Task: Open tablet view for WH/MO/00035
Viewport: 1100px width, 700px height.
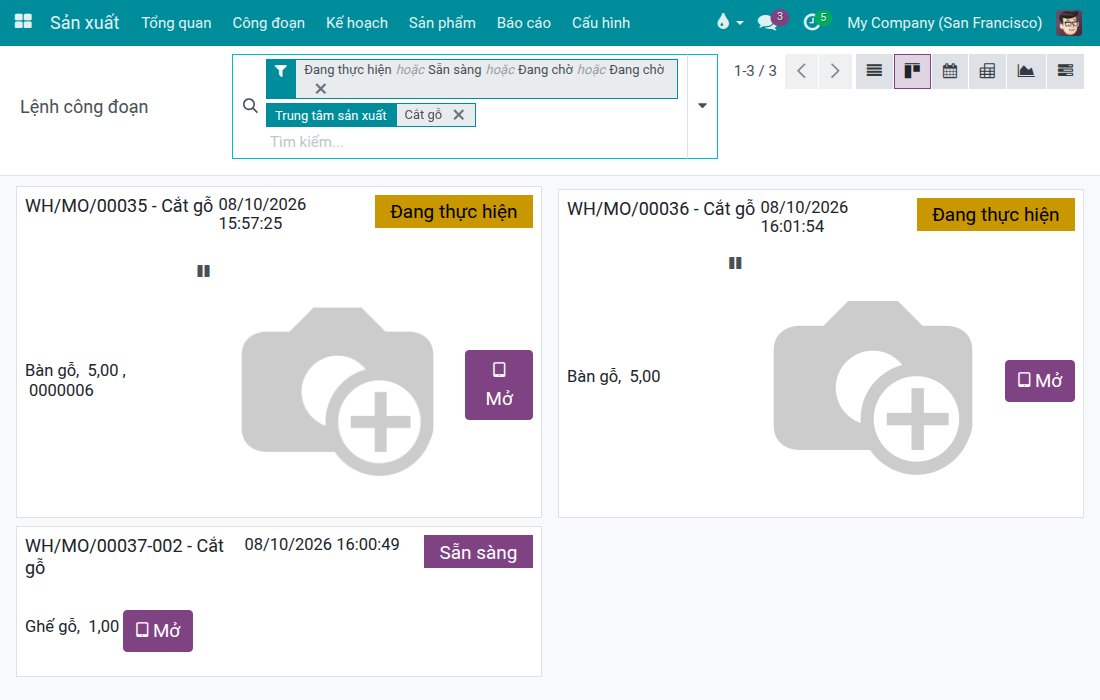Action: (x=499, y=385)
